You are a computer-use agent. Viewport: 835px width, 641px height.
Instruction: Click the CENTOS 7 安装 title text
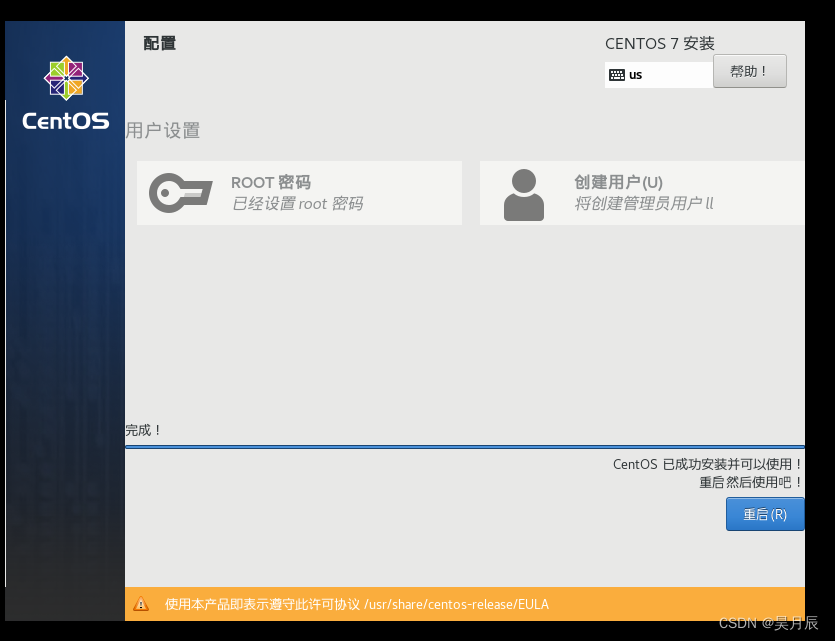pyautogui.click(x=660, y=44)
